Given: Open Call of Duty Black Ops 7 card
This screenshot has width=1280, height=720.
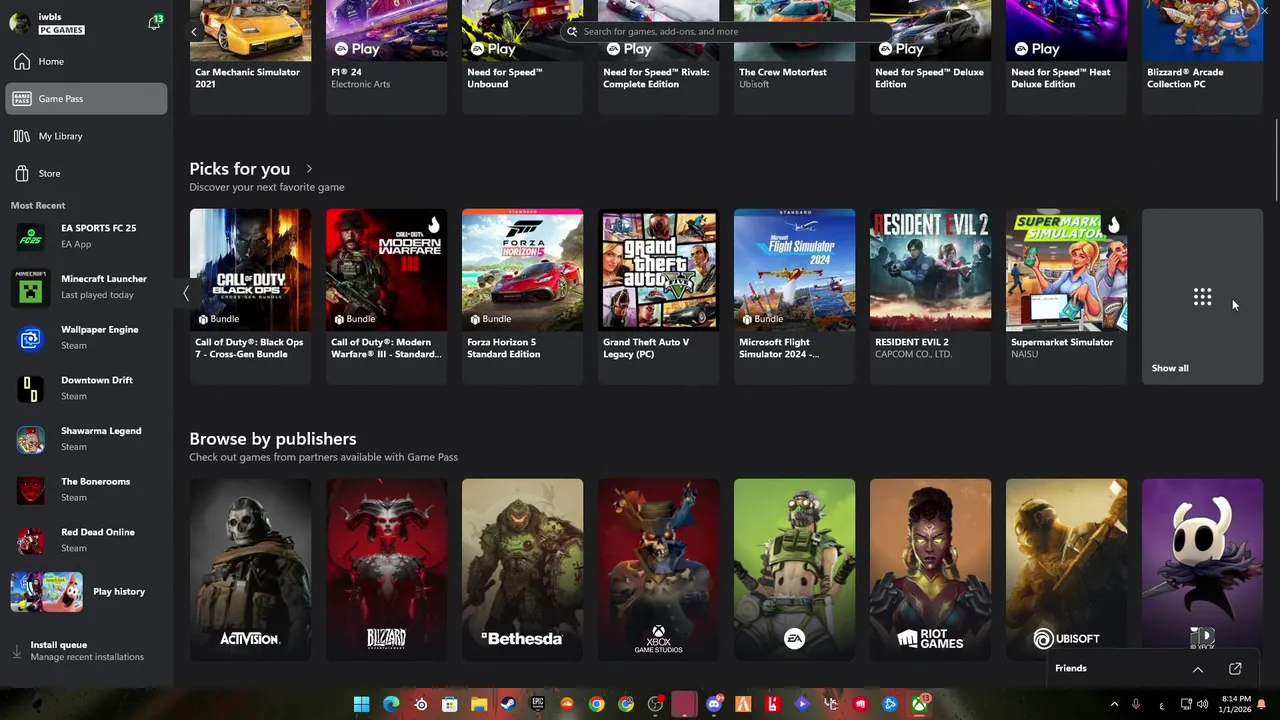Looking at the screenshot, I should point(250,296).
